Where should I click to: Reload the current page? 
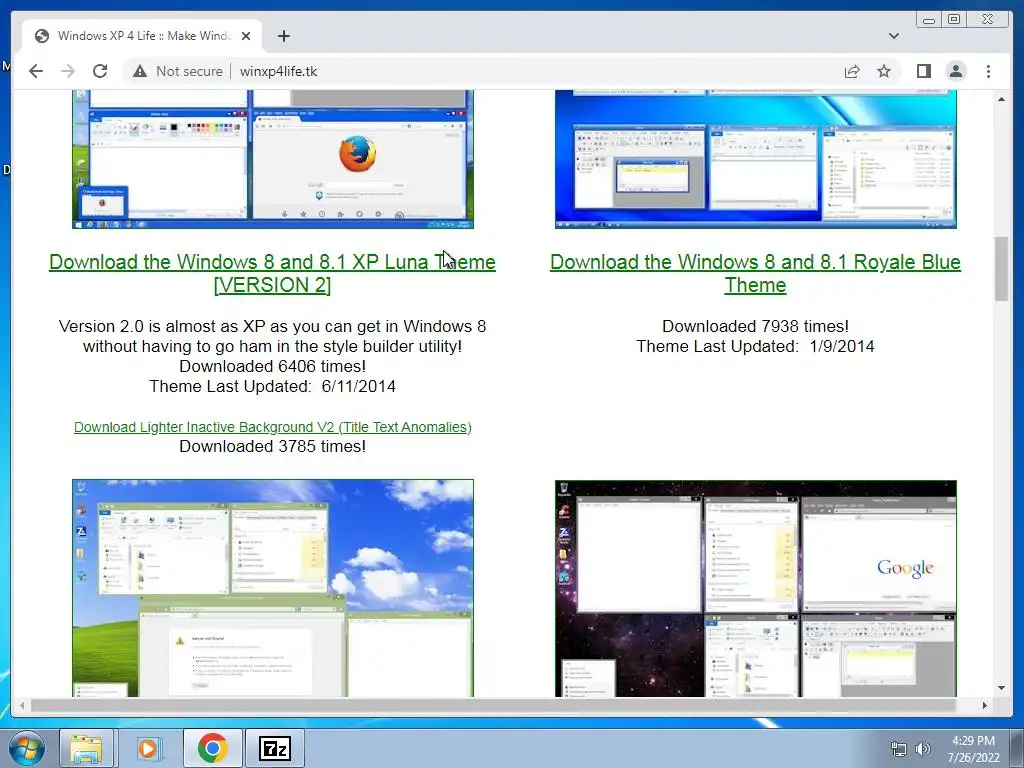coord(100,71)
